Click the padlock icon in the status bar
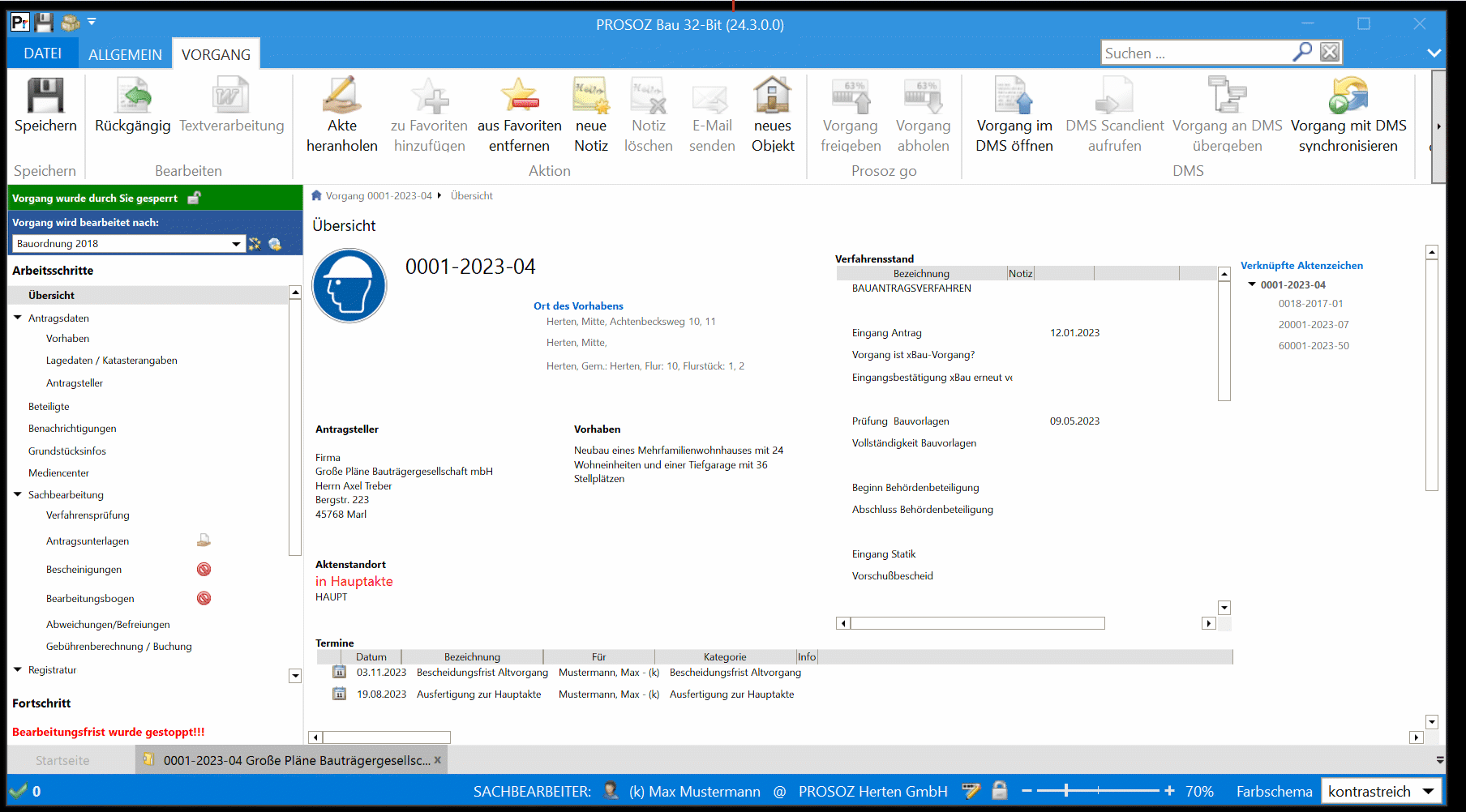 pos(1000,791)
